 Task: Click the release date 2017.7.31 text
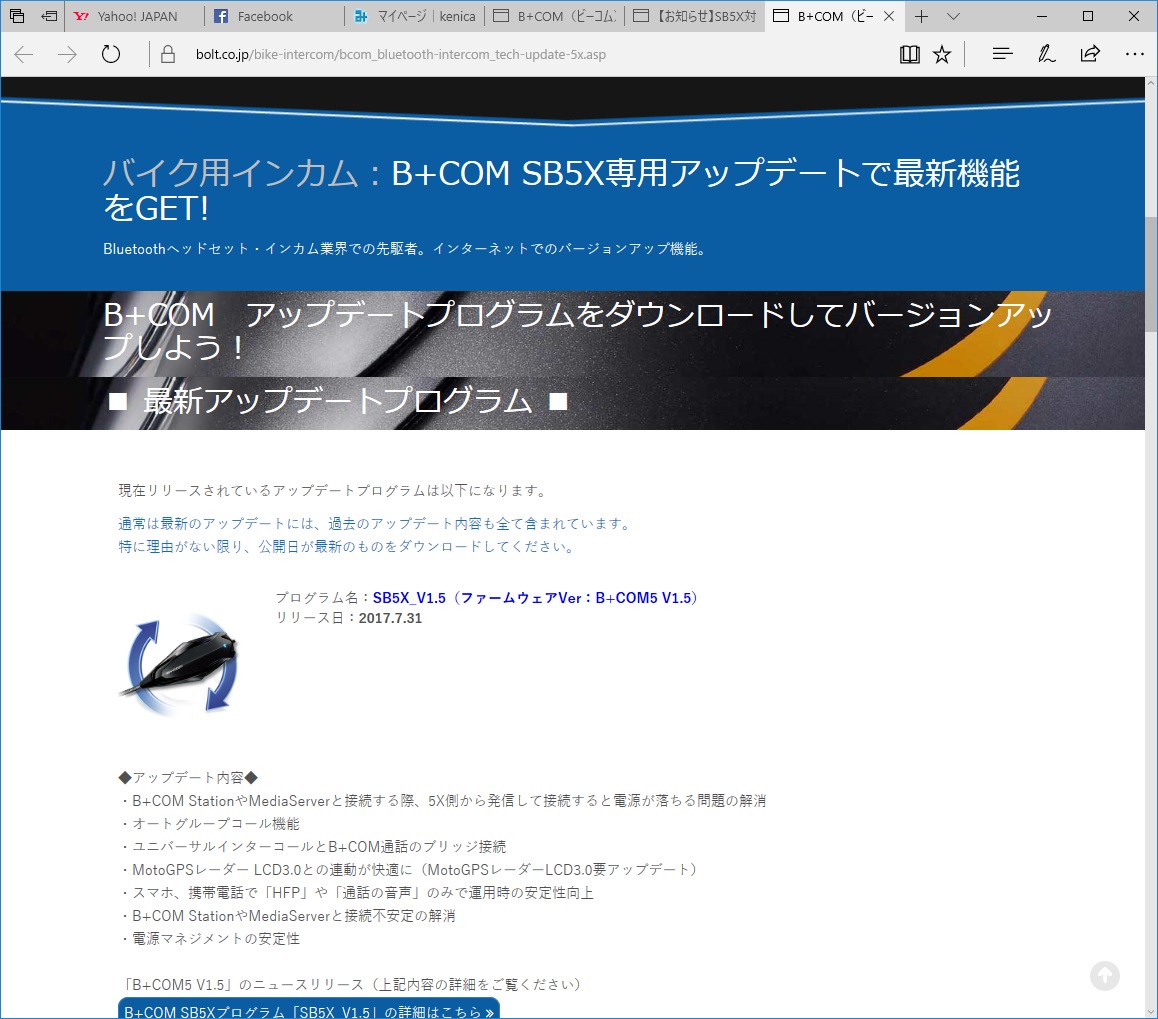390,618
